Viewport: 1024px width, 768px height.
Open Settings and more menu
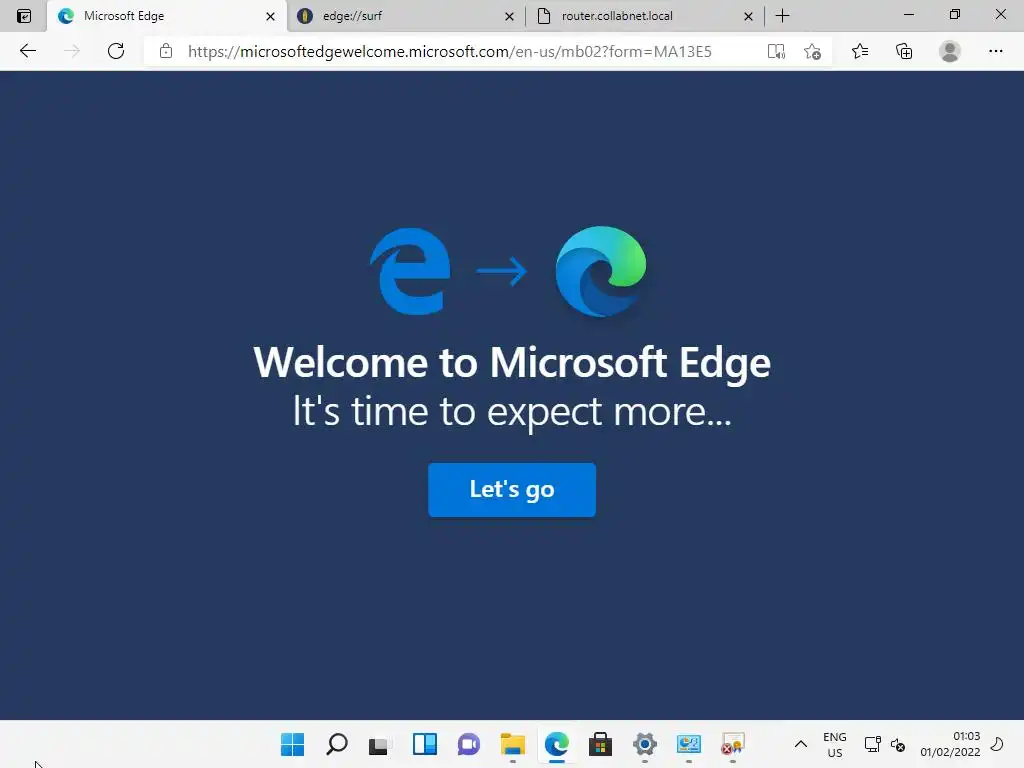tap(995, 51)
